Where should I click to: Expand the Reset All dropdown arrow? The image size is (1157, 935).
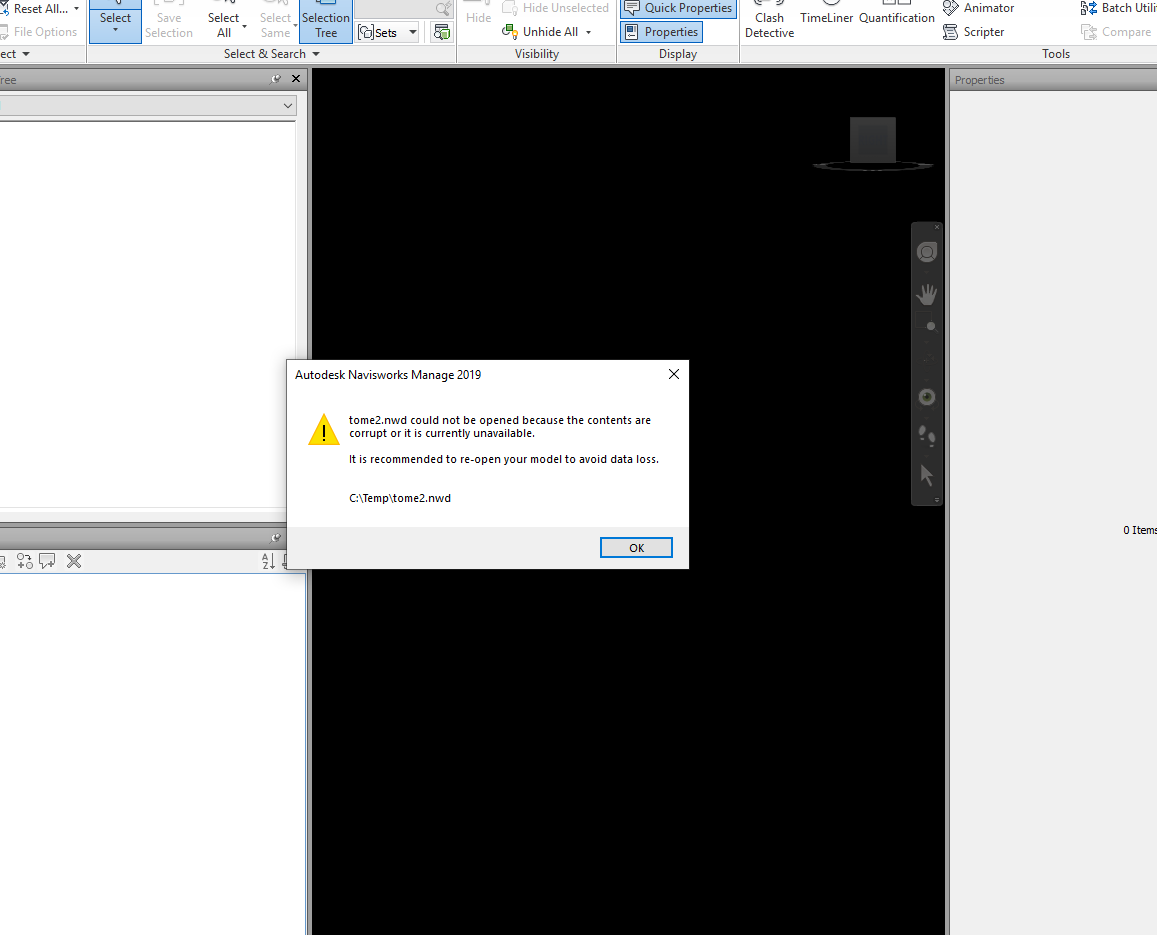76,9
